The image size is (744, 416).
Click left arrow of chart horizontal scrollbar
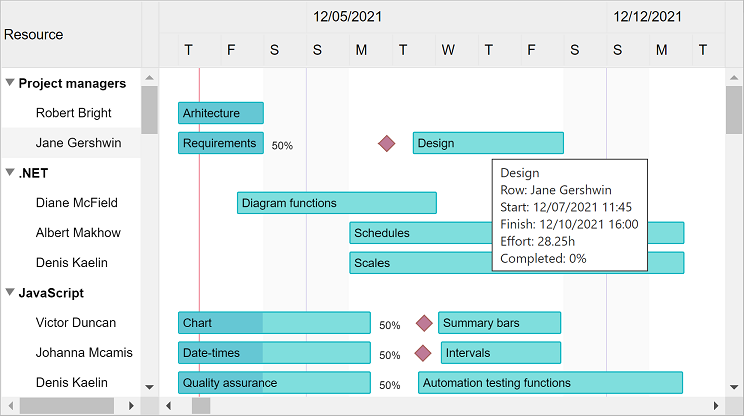pos(169,405)
